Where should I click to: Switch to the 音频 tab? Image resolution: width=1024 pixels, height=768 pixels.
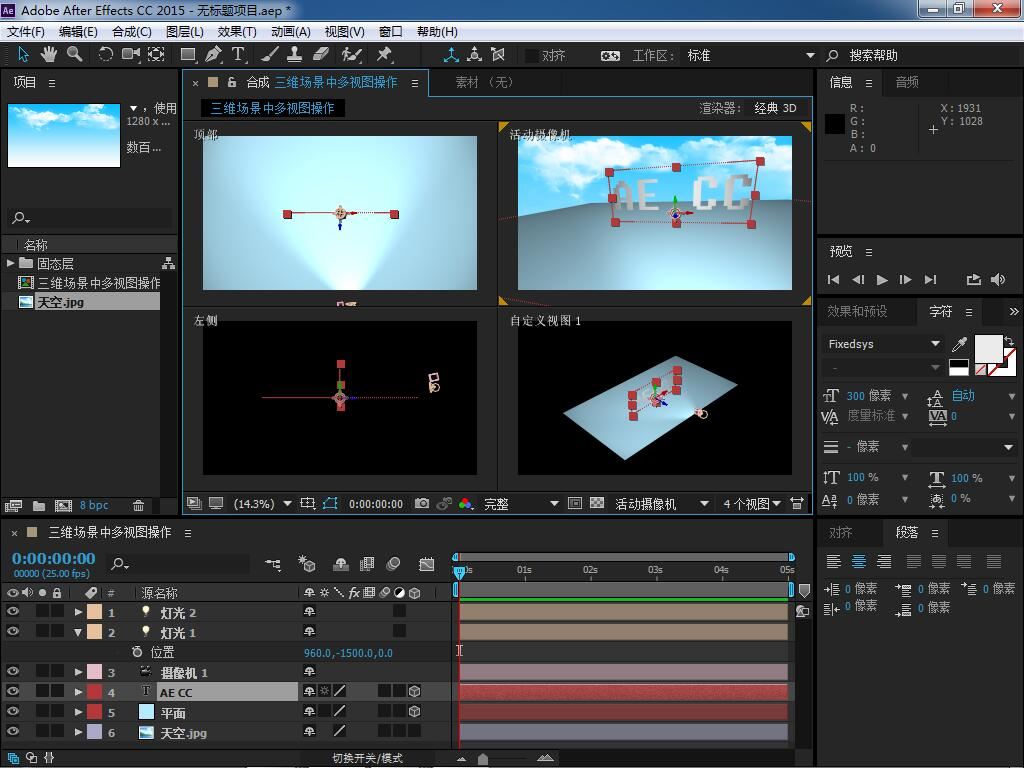point(907,82)
